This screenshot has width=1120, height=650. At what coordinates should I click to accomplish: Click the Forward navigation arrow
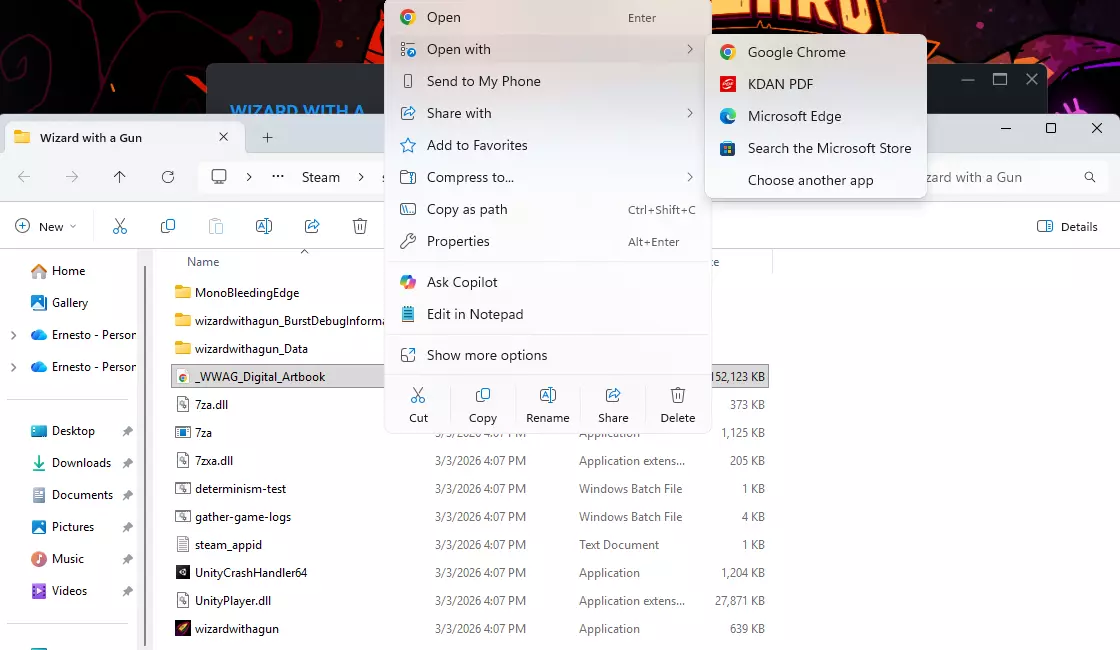tap(71, 177)
